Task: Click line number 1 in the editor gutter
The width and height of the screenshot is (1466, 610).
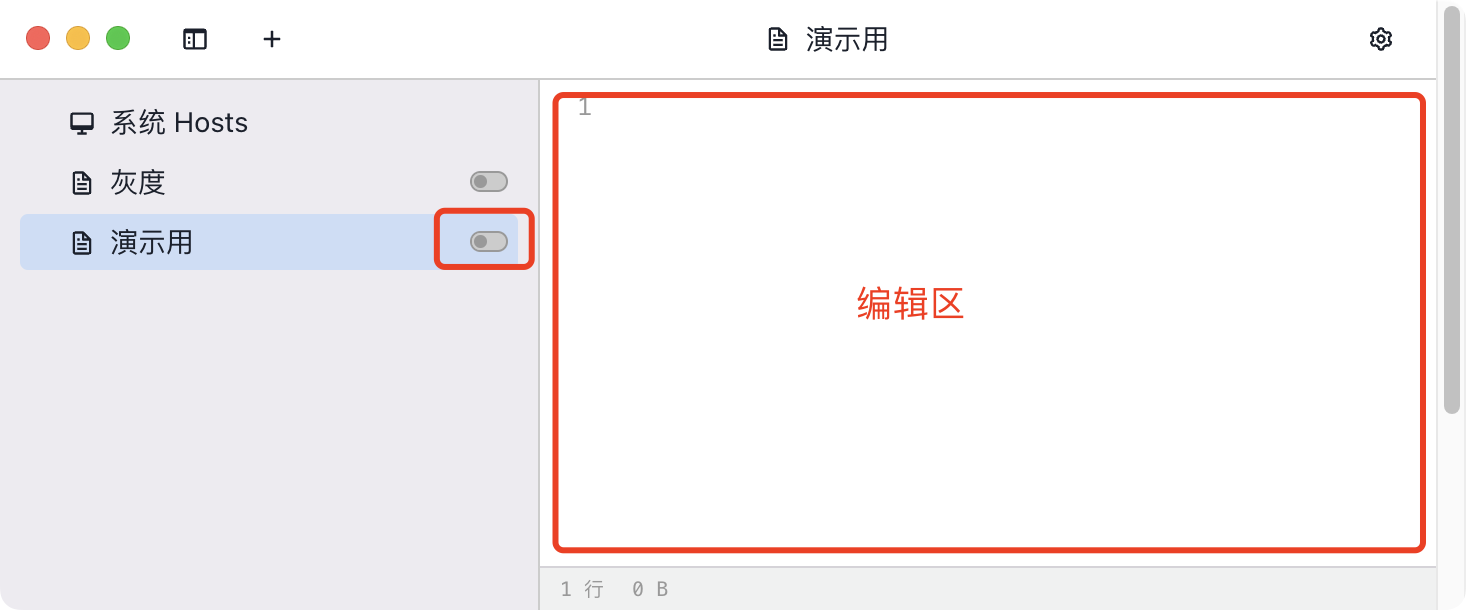Action: point(585,107)
